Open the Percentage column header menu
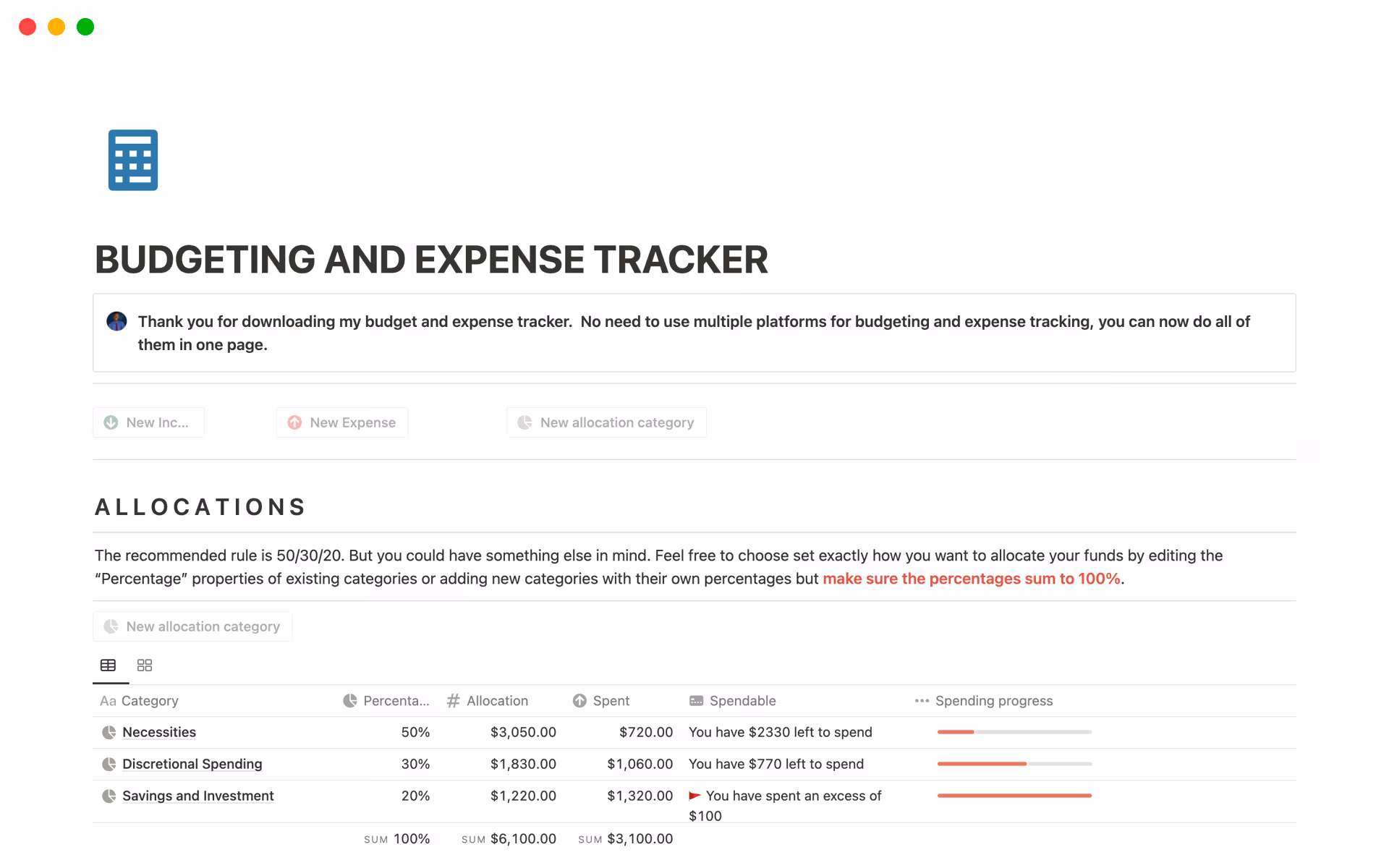The height and width of the screenshot is (868, 1389). (x=386, y=701)
